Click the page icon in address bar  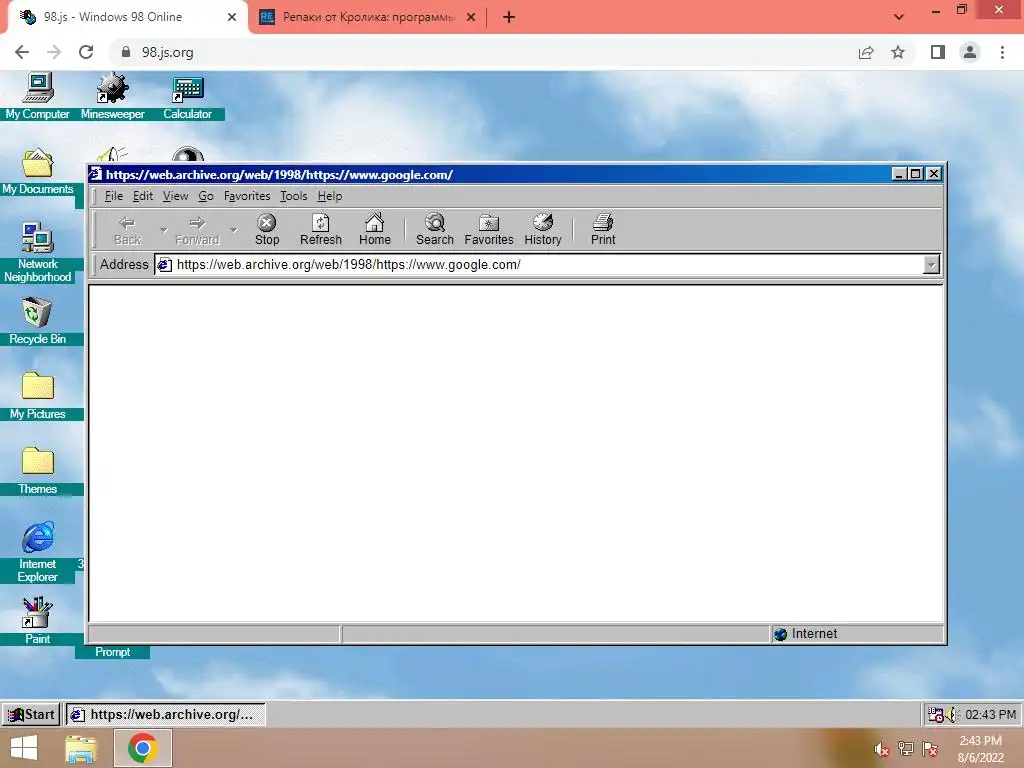pyautogui.click(x=165, y=264)
